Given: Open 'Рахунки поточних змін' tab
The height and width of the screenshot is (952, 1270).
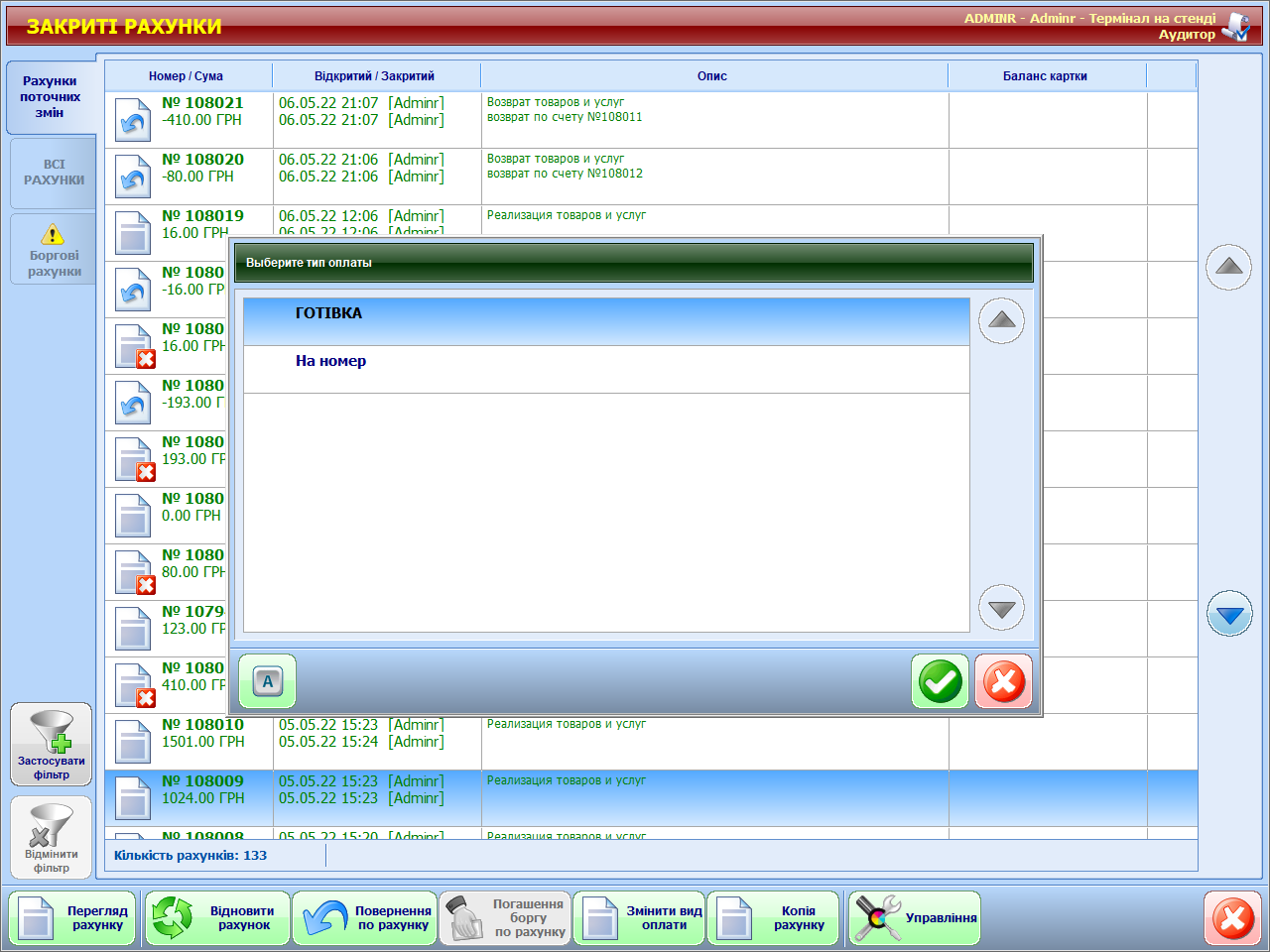Looking at the screenshot, I should (x=51, y=97).
